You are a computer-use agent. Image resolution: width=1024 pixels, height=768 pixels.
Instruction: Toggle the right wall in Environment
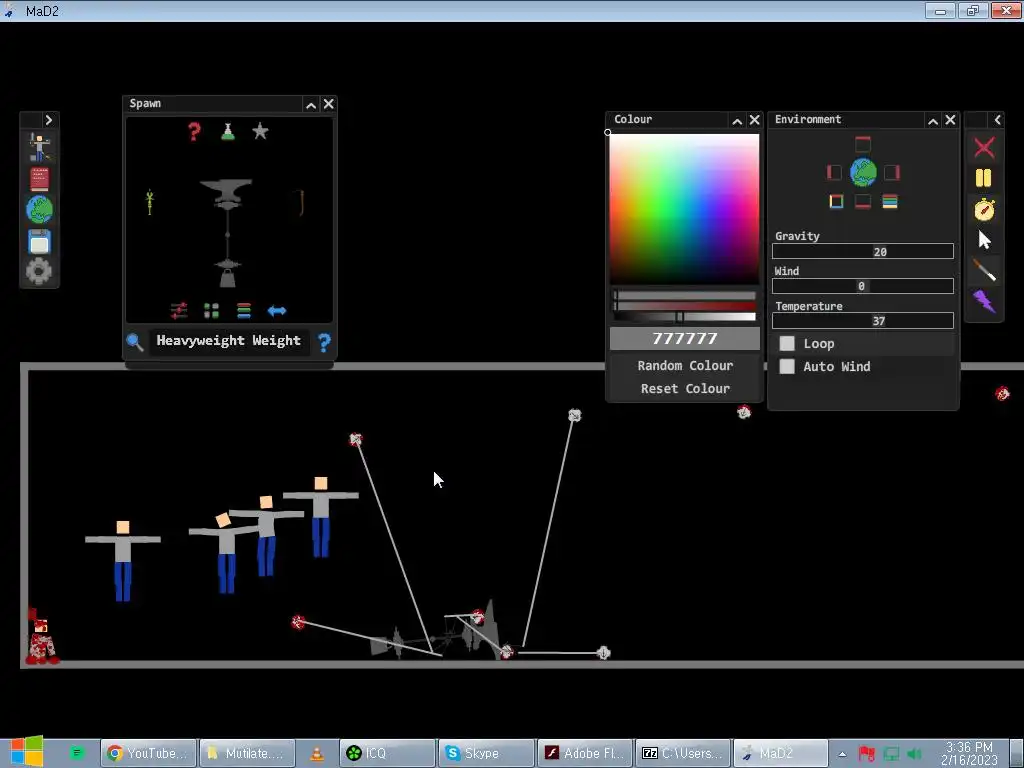[x=891, y=172]
